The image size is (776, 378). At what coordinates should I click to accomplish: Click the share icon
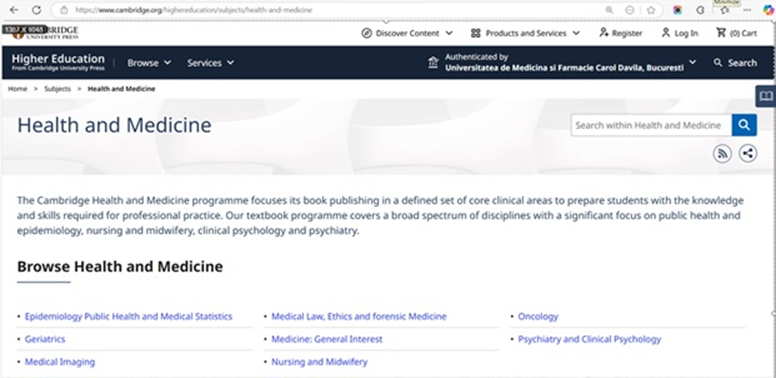coord(748,153)
